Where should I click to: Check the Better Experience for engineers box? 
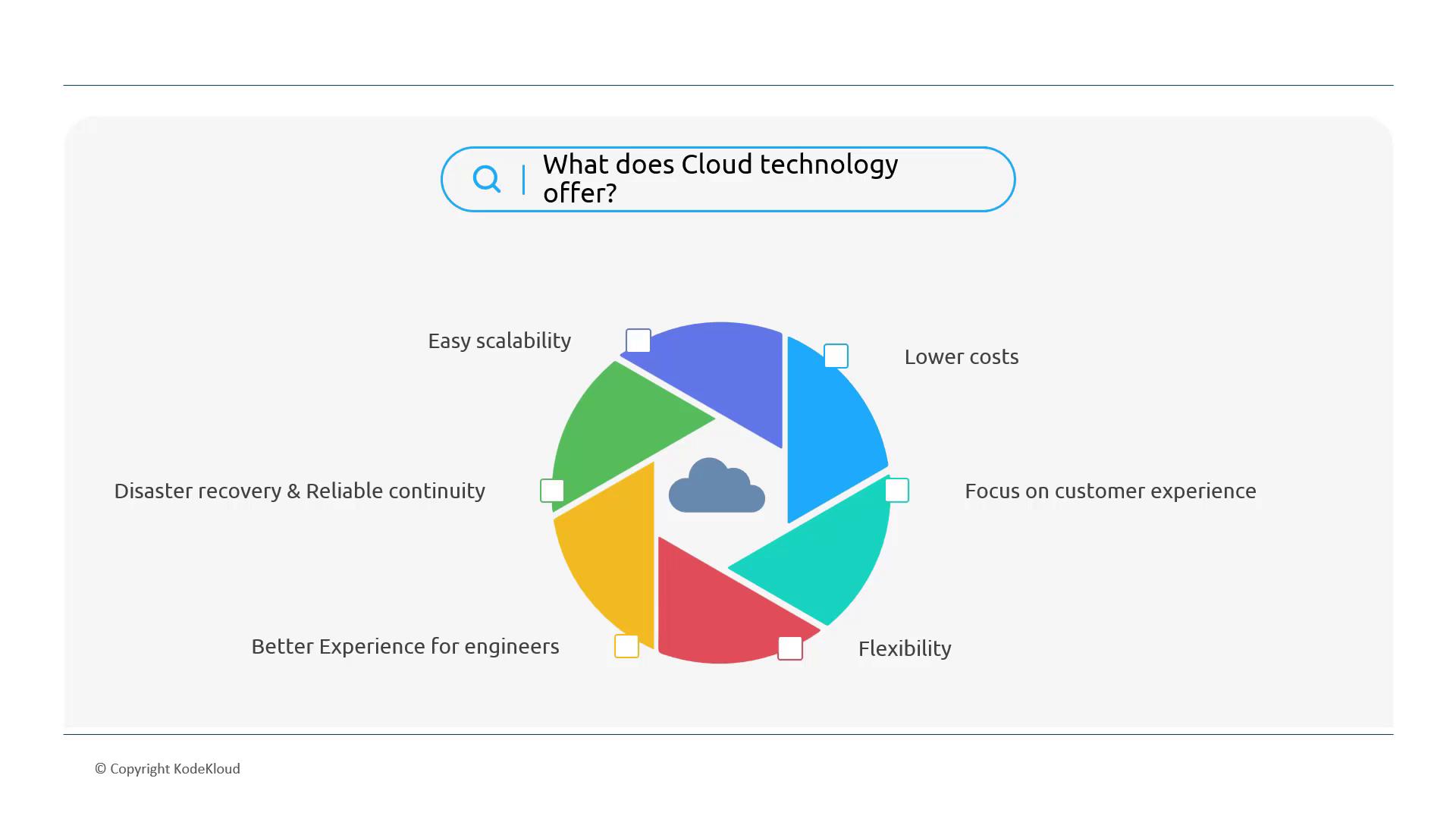tap(626, 646)
